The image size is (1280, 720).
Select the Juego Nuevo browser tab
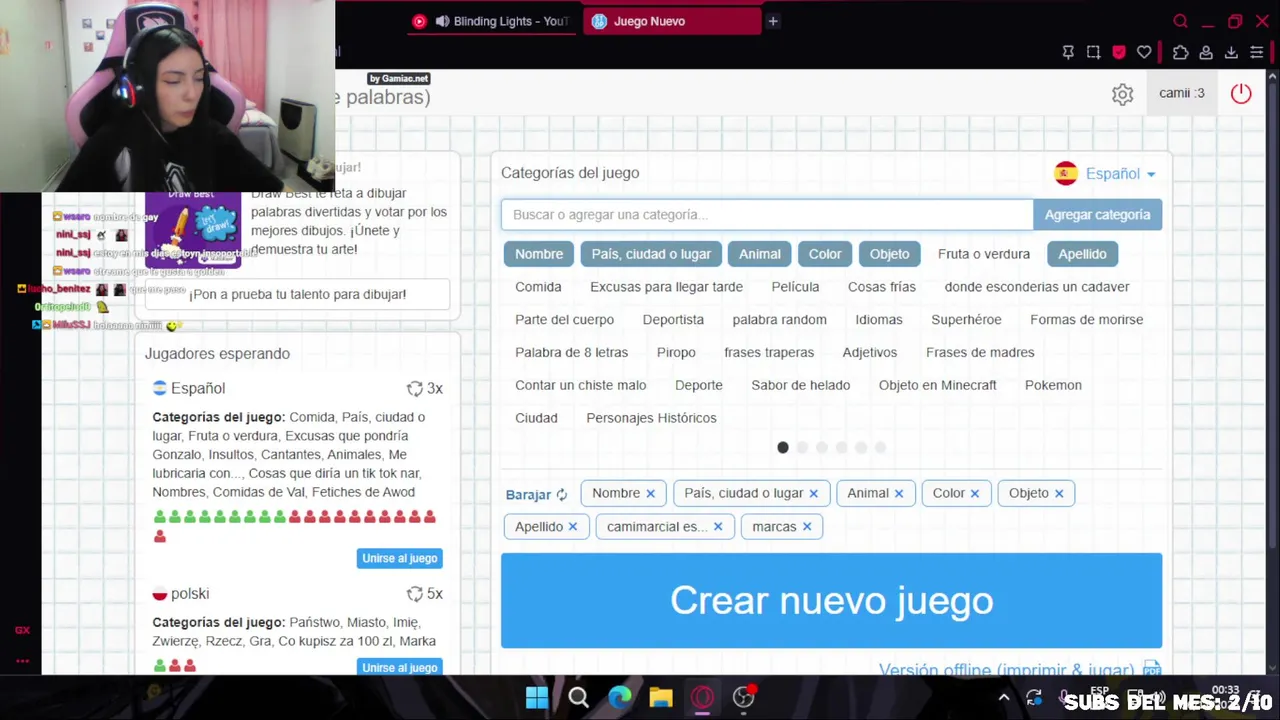click(x=672, y=21)
